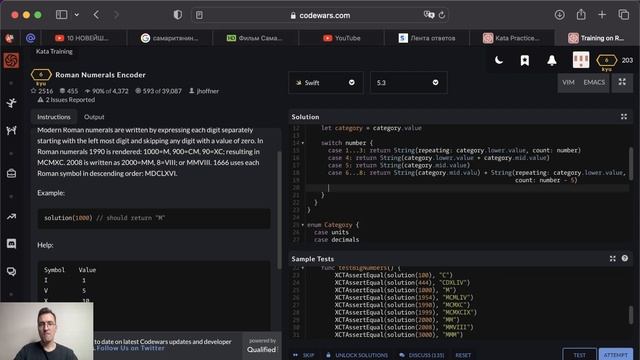Screen dimensions: 640x360
Task: Show Safari downloads
Action: [560, 15]
